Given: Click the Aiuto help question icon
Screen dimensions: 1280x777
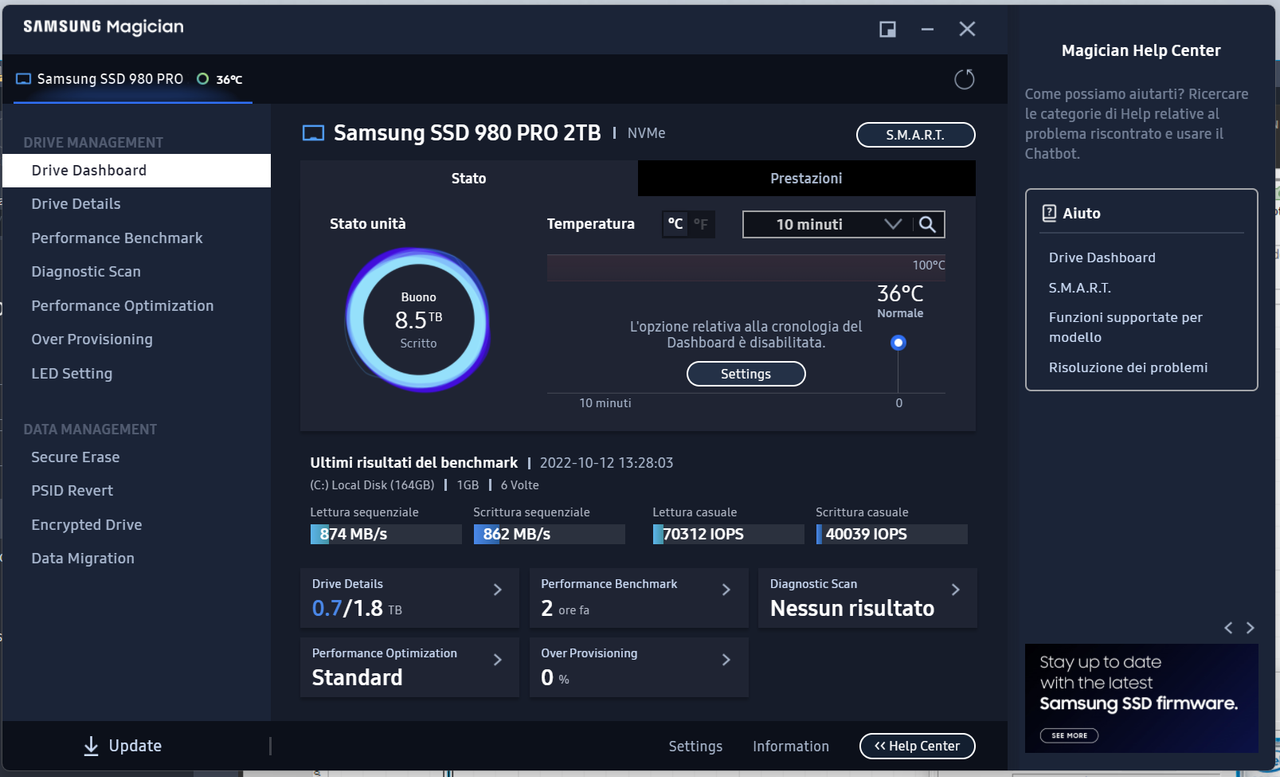Looking at the screenshot, I should pos(1049,213).
